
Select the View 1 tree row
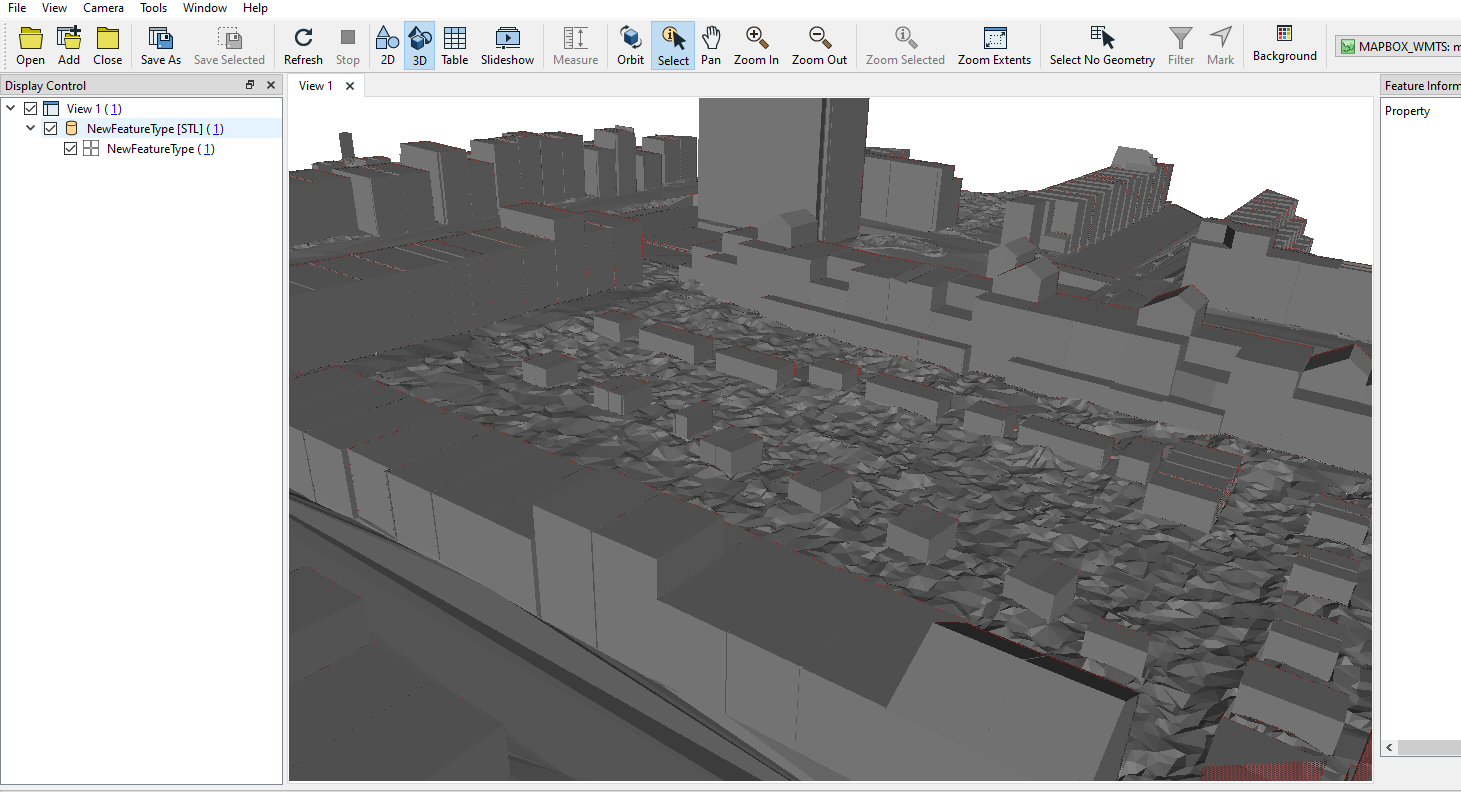142,108
